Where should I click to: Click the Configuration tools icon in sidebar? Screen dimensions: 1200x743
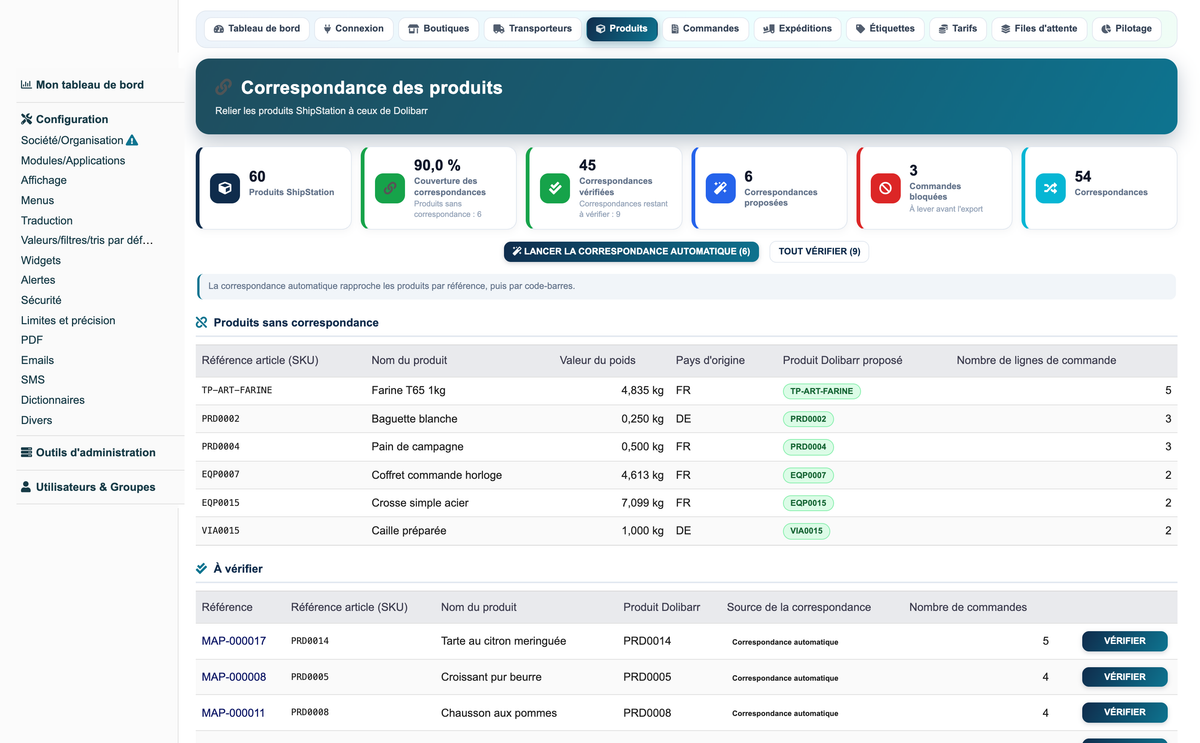point(27,119)
